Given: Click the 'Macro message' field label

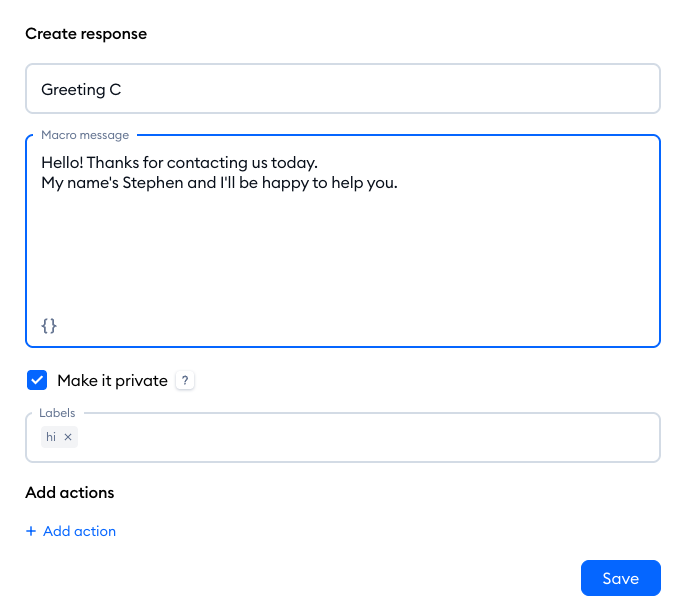Looking at the screenshot, I should (x=86, y=135).
